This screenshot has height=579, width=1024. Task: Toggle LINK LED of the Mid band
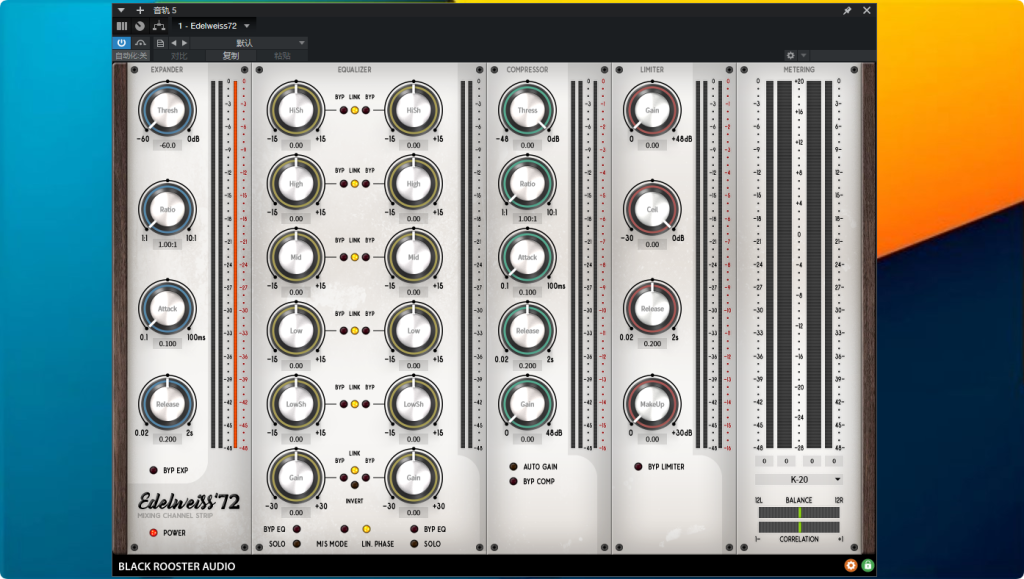(x=355, y=257)
